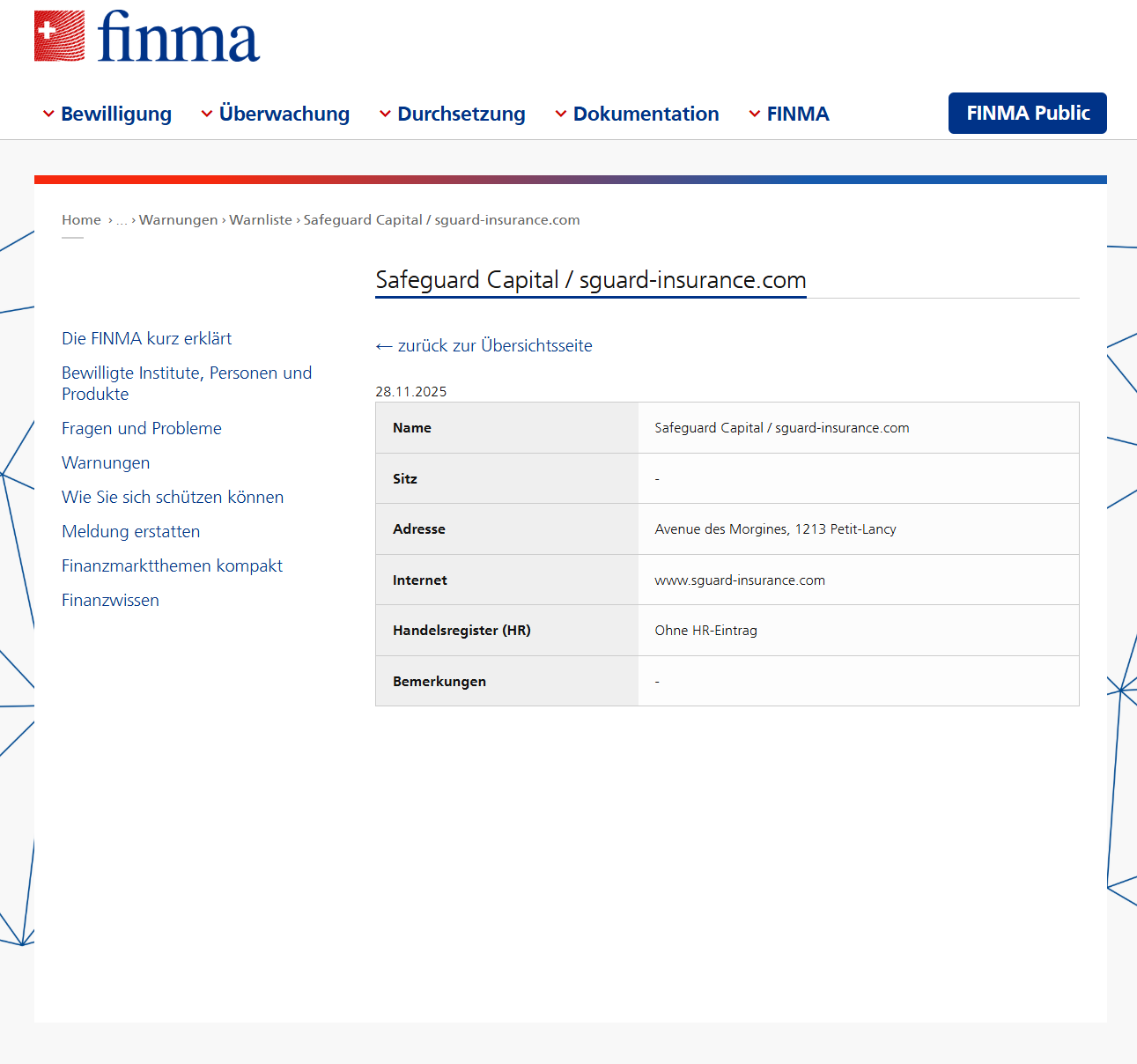The image size is (1137, 1064).
Task: Click the Bemerkungen row label
Action: tap(439, 682)
